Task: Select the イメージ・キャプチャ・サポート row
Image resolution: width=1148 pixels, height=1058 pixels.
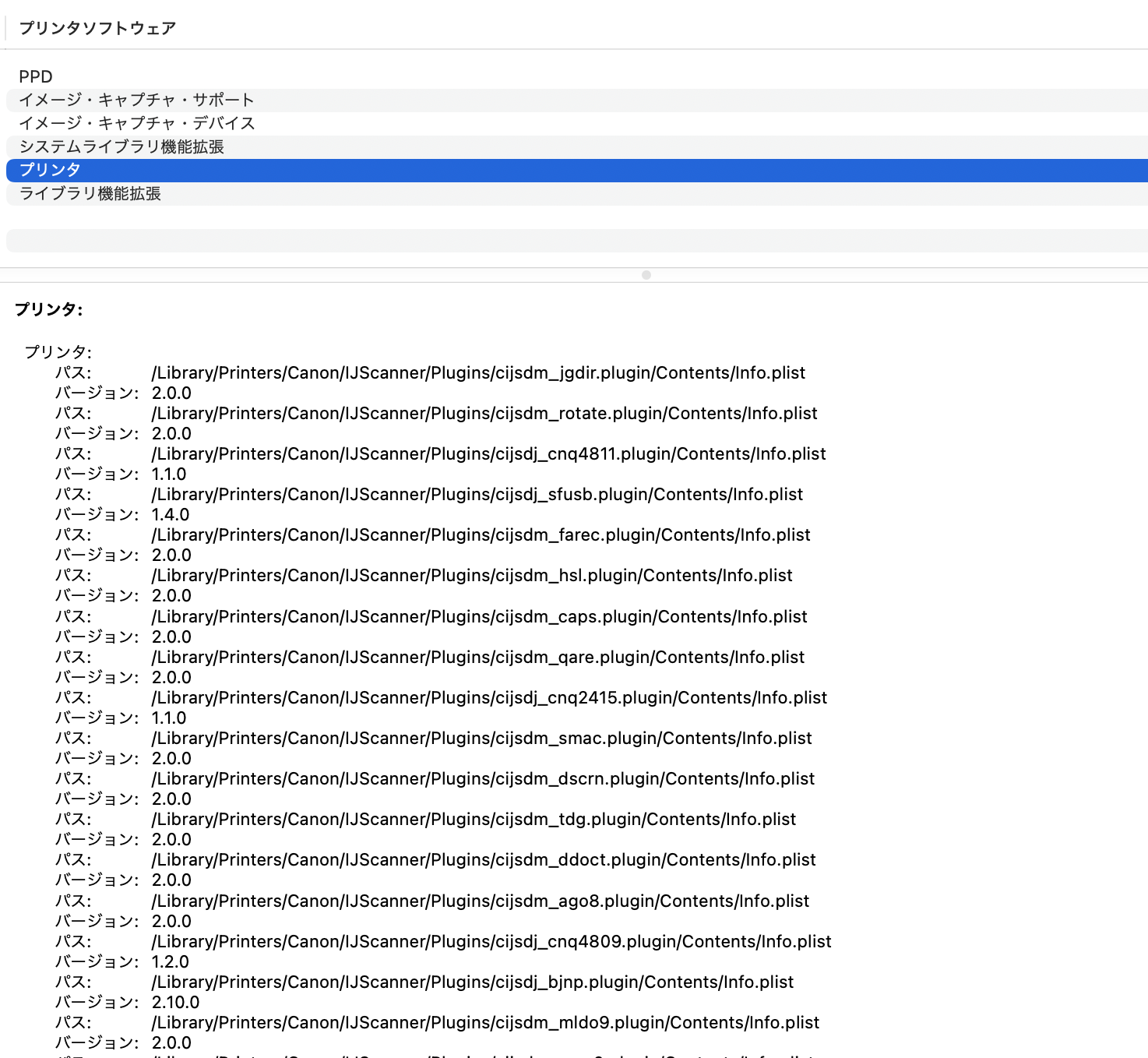Action: [577, 100]
